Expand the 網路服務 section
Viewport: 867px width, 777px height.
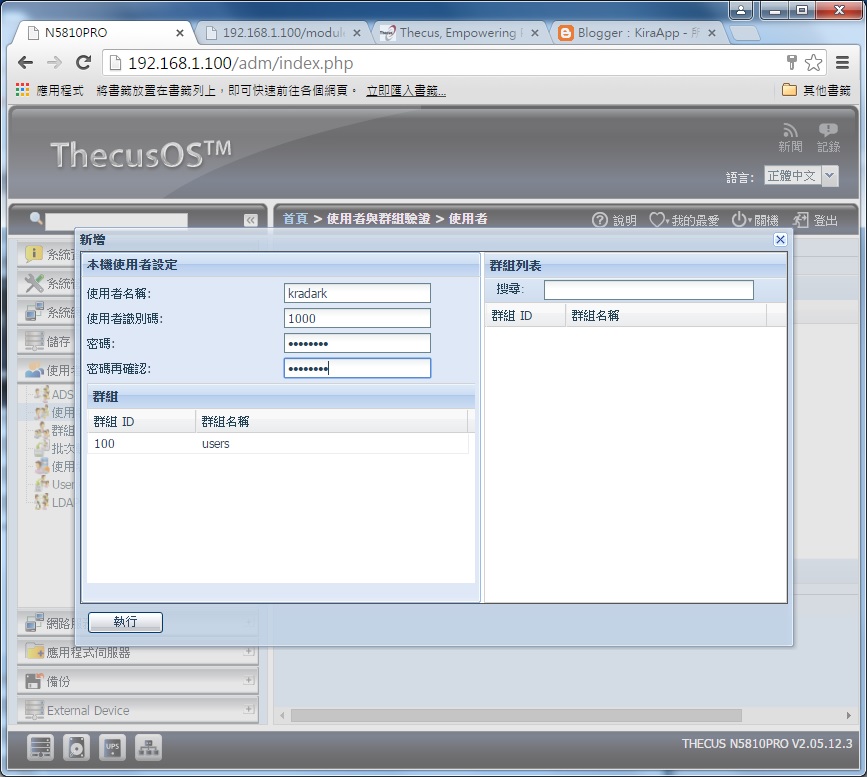[x=249, y=622]
